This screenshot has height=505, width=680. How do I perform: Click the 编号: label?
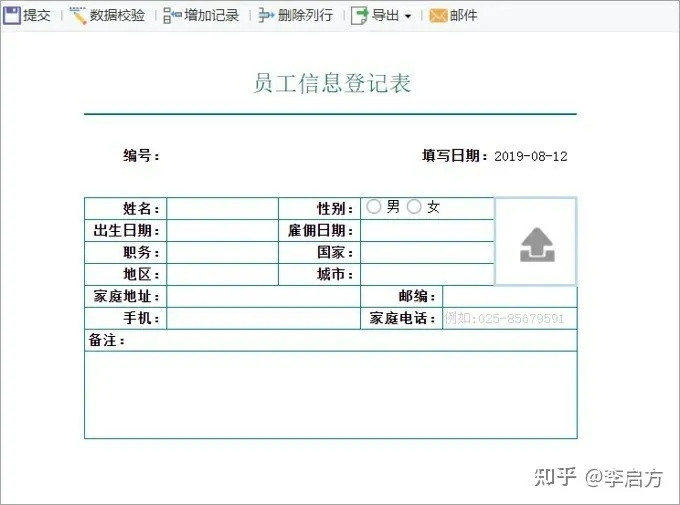[141, 155]
